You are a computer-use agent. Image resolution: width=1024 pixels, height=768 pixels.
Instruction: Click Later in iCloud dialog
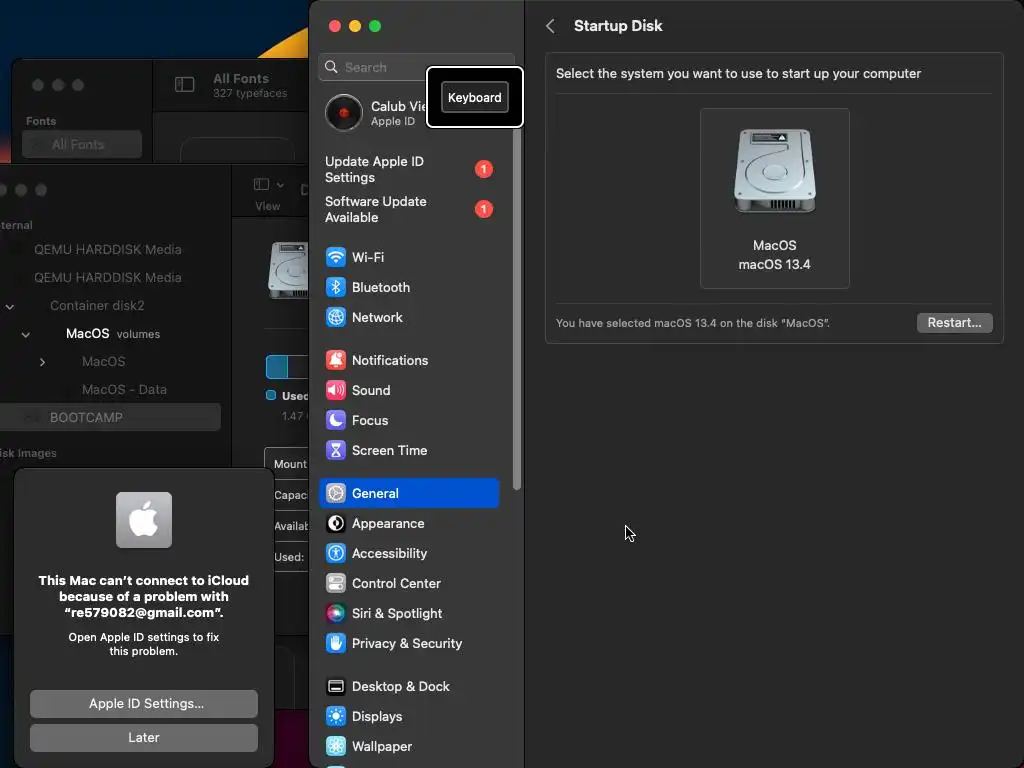(144, 737)
